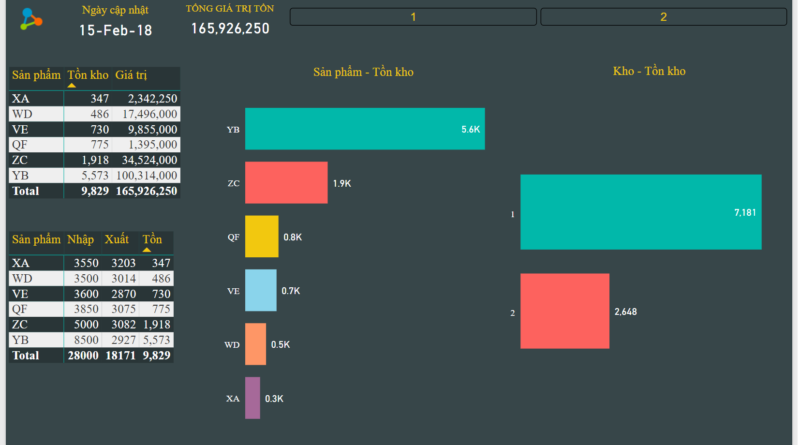Select slicer button 2
The image size is (800, 445).
[663, 17]
